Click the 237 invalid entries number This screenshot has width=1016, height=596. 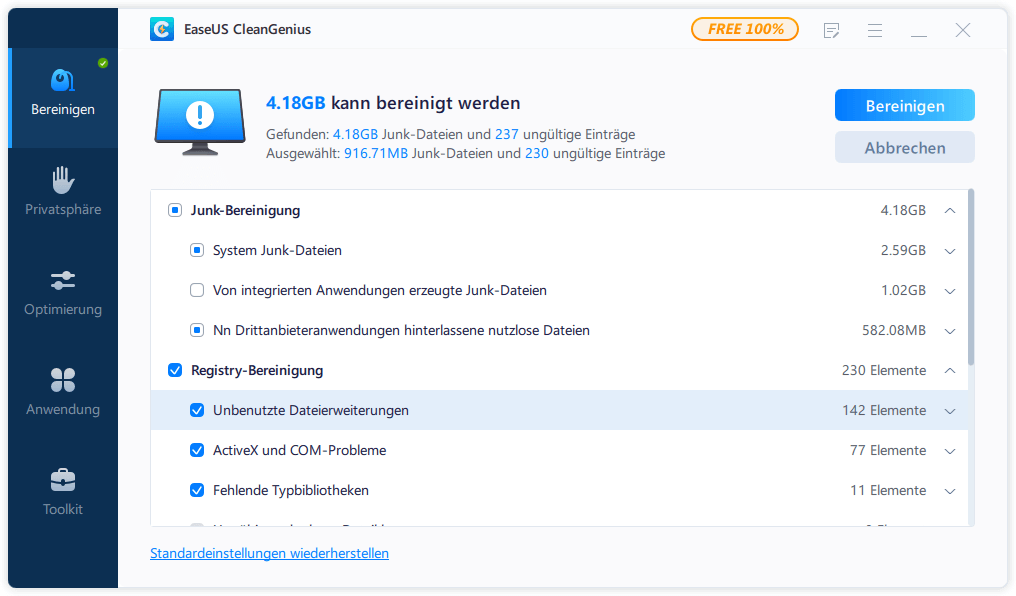(507, 135)
